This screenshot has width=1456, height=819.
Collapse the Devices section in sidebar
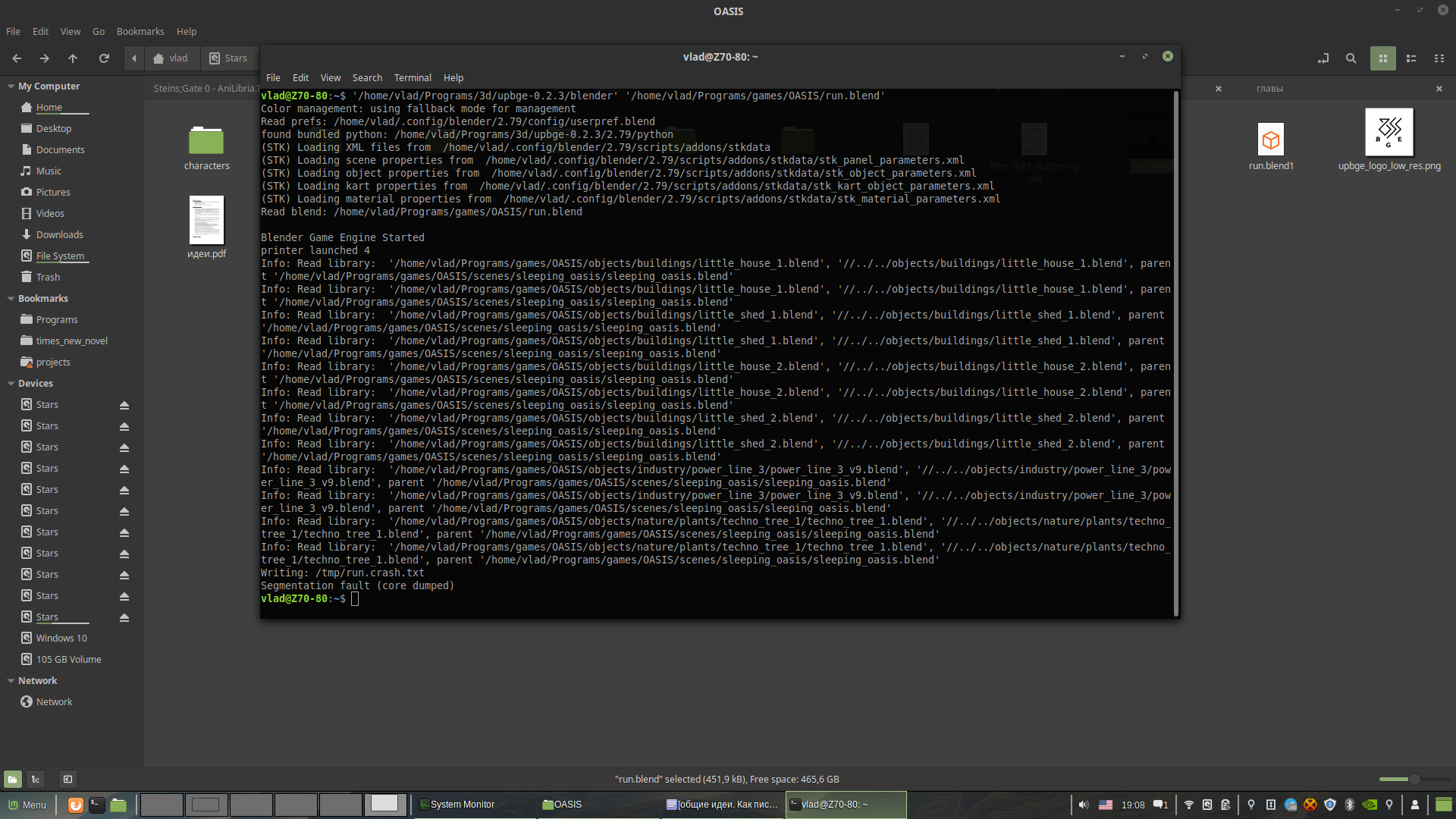(x=11, y=383)
